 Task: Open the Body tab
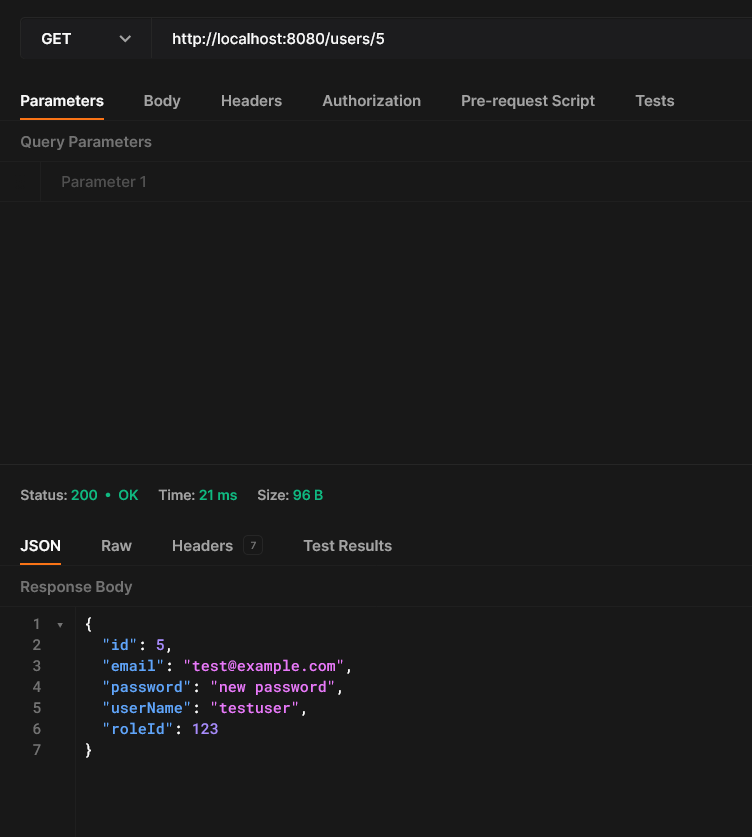pos(162,101)
